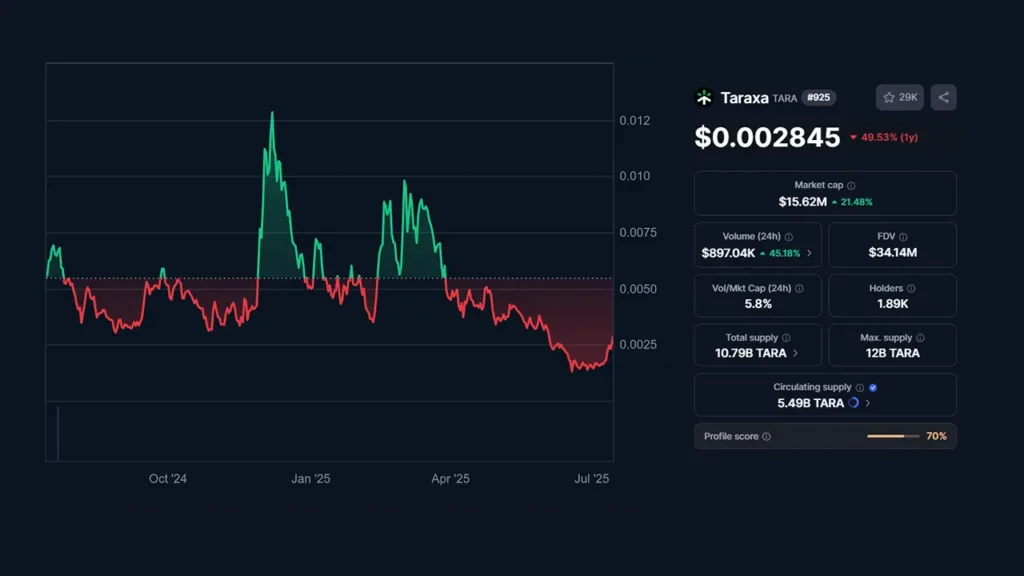Screen dimensions: 1024x576
Task: Click the Profile score progress bar
Action: (893, 436)
